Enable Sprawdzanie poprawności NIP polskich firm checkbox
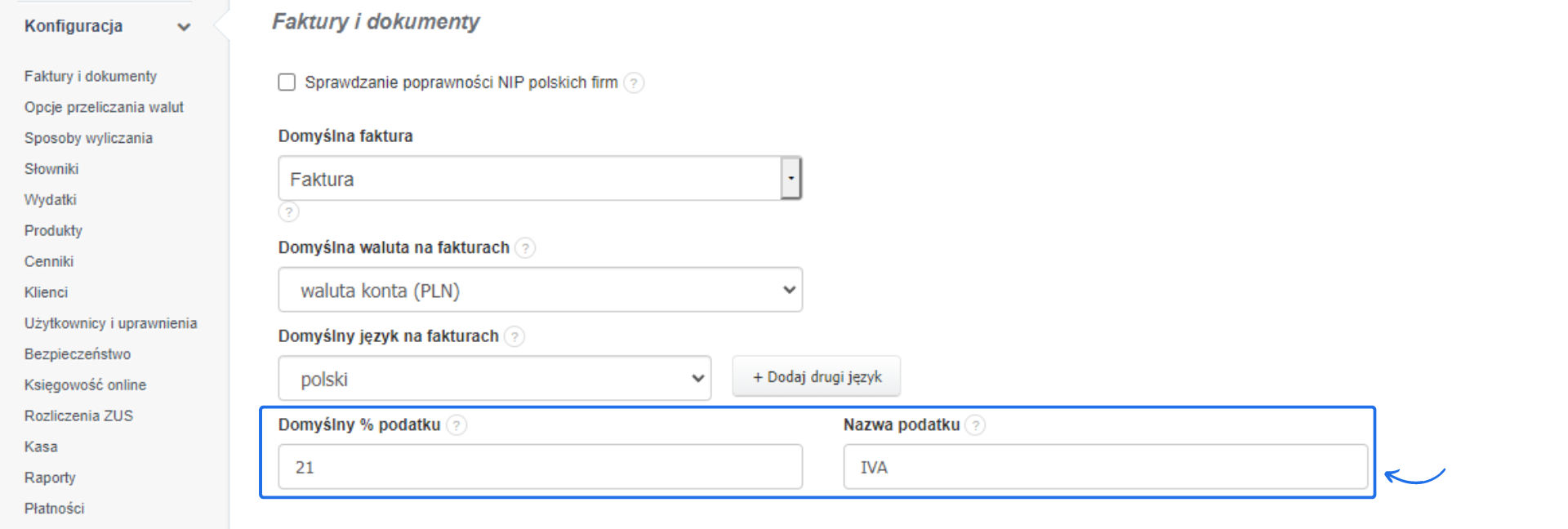This screenshot has width=1568, height=529. [x=287, y=82]
